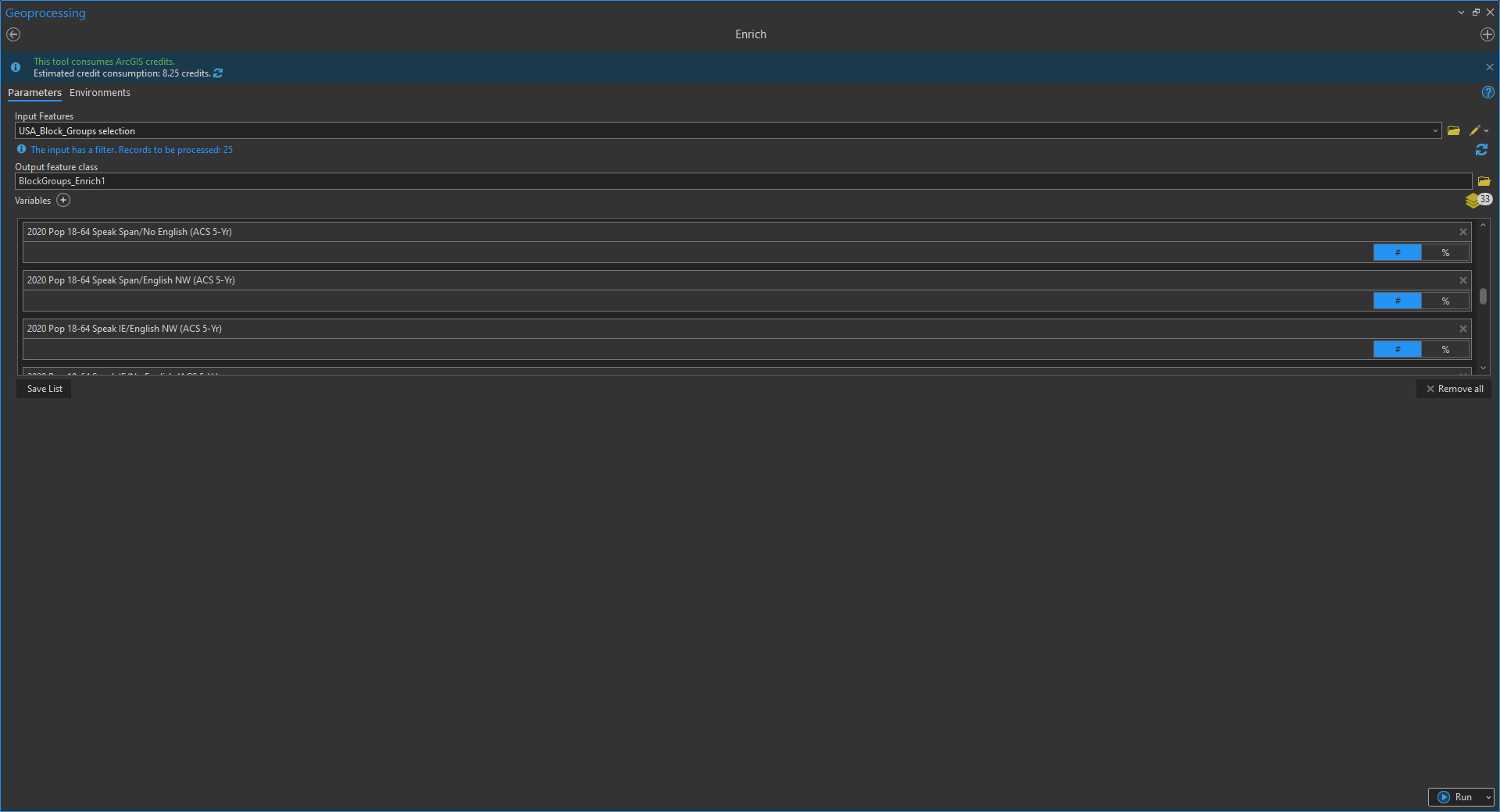The width and height of the screenshot is (1500, 812).
Task: Select the Parameters tab
Action: [34, 93]
